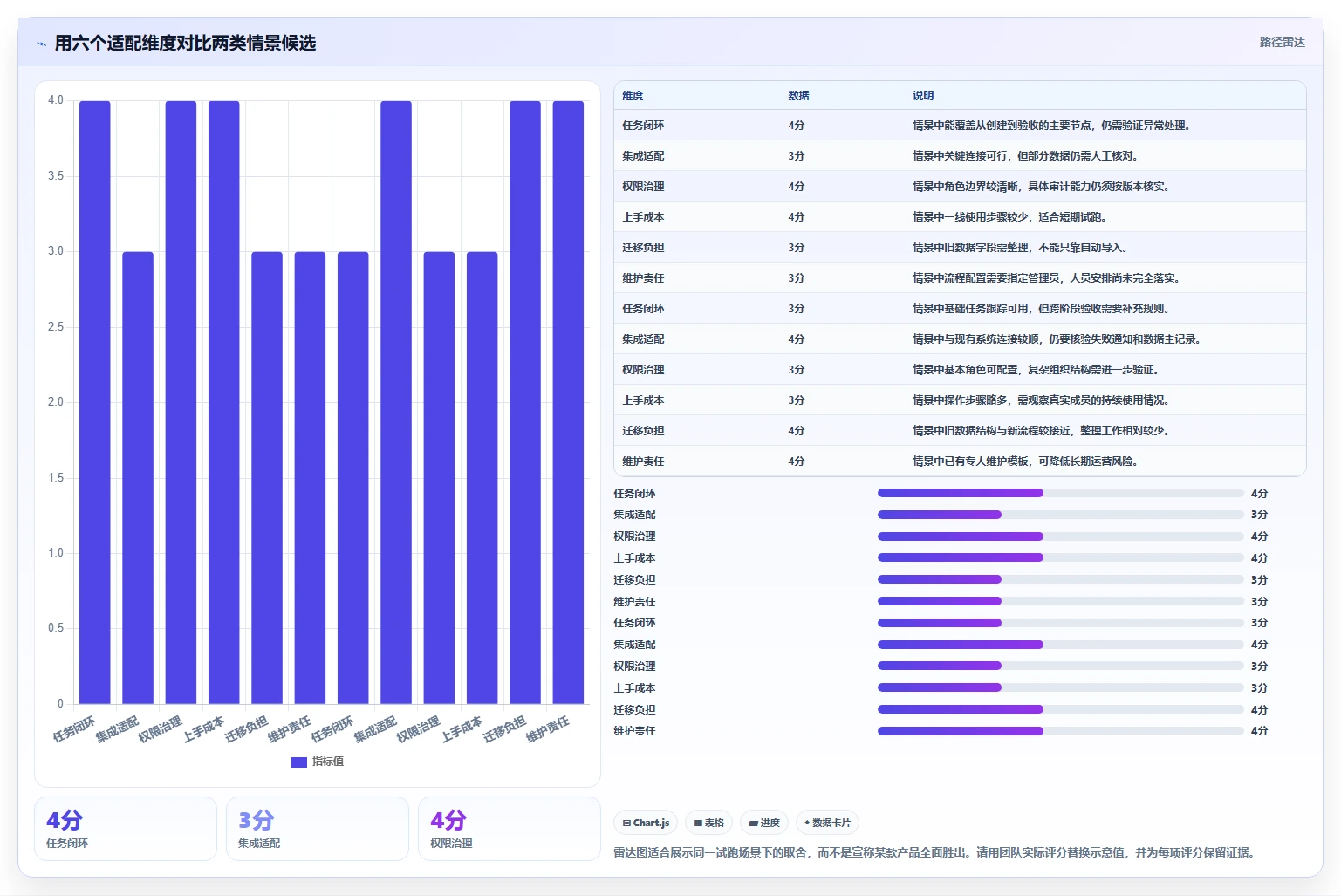Click the 维护责任 progress bar showing 4分
Viewport: 1341px width, 896px height.
[1060, 731]
